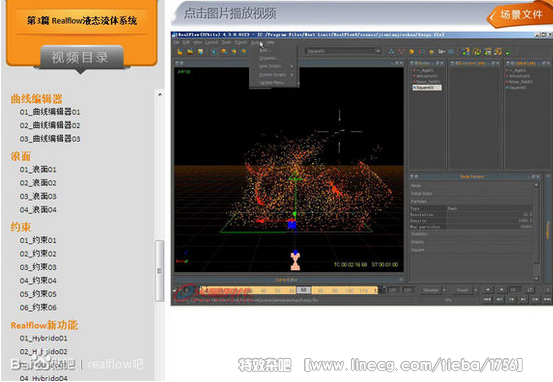Viewport: 553px width, 382px height.
Task: Click the 场景文件 scene files button
Action: 521,15
